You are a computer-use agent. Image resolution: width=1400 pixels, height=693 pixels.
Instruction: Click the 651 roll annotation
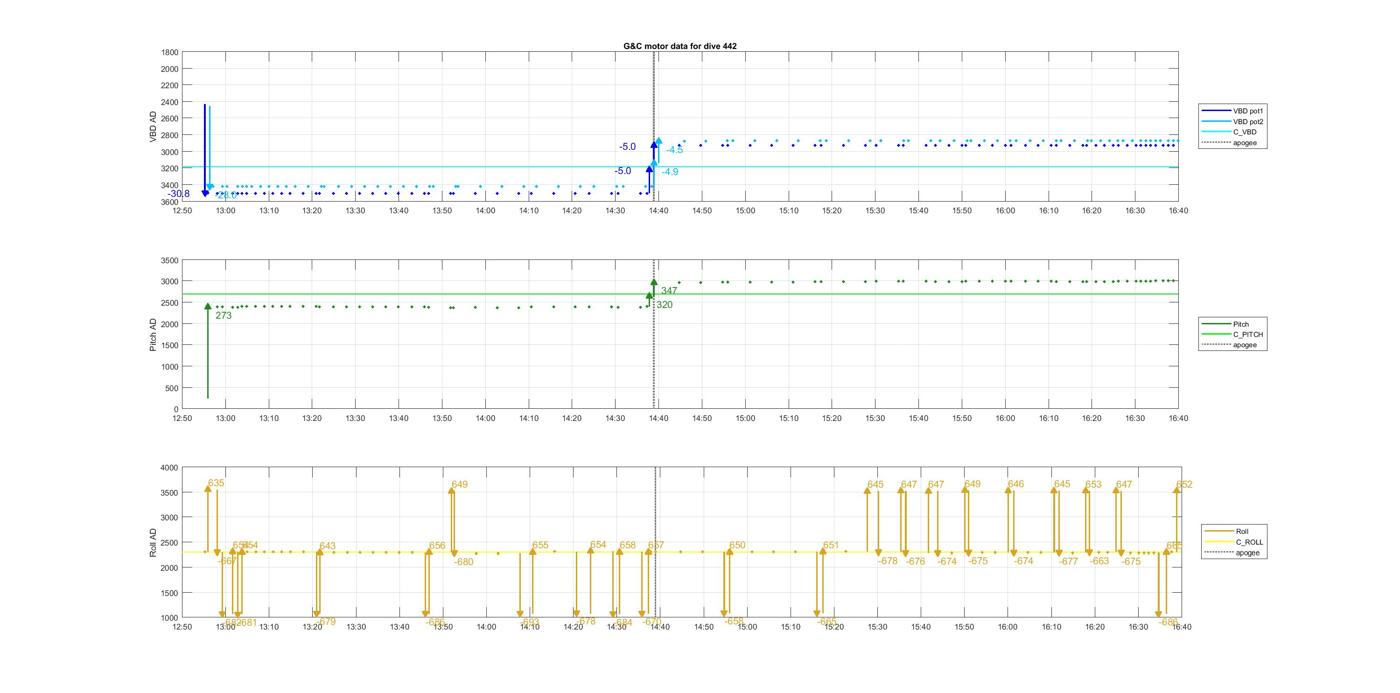pyautogui.click(x=831, y=545)
